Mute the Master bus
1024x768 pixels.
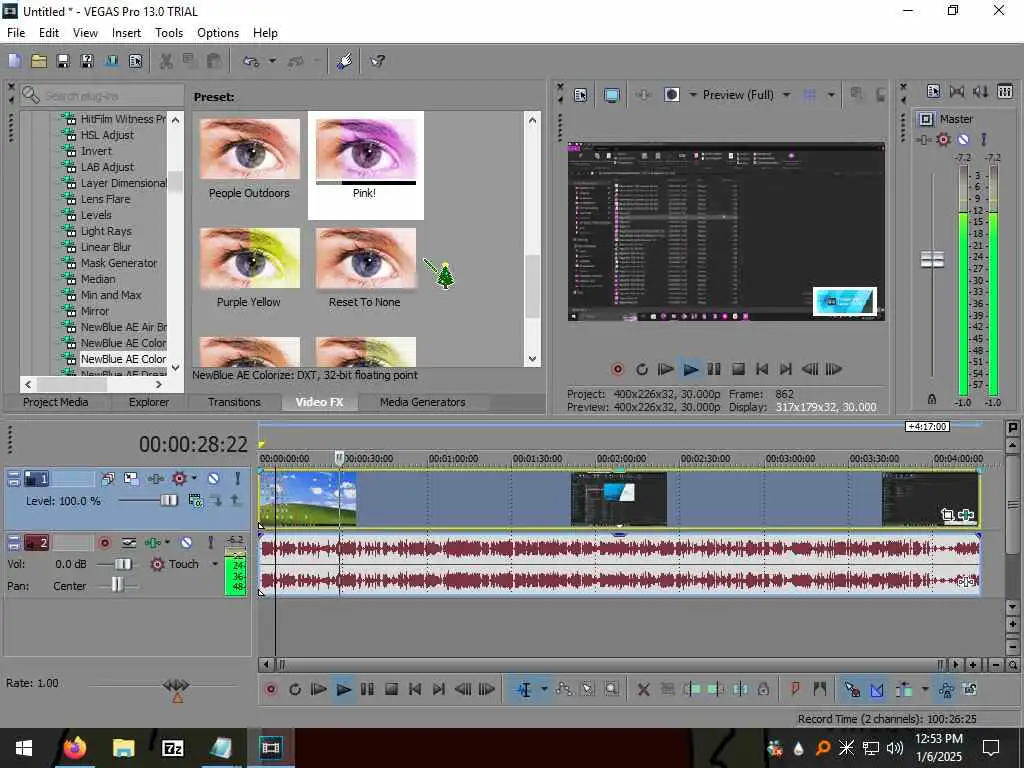pos(963,139)
